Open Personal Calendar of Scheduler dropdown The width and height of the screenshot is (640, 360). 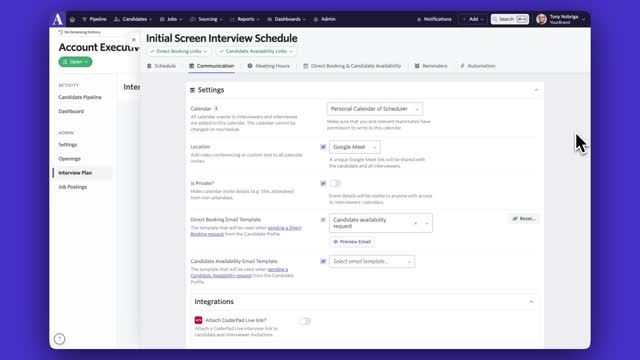click(375, 109)
